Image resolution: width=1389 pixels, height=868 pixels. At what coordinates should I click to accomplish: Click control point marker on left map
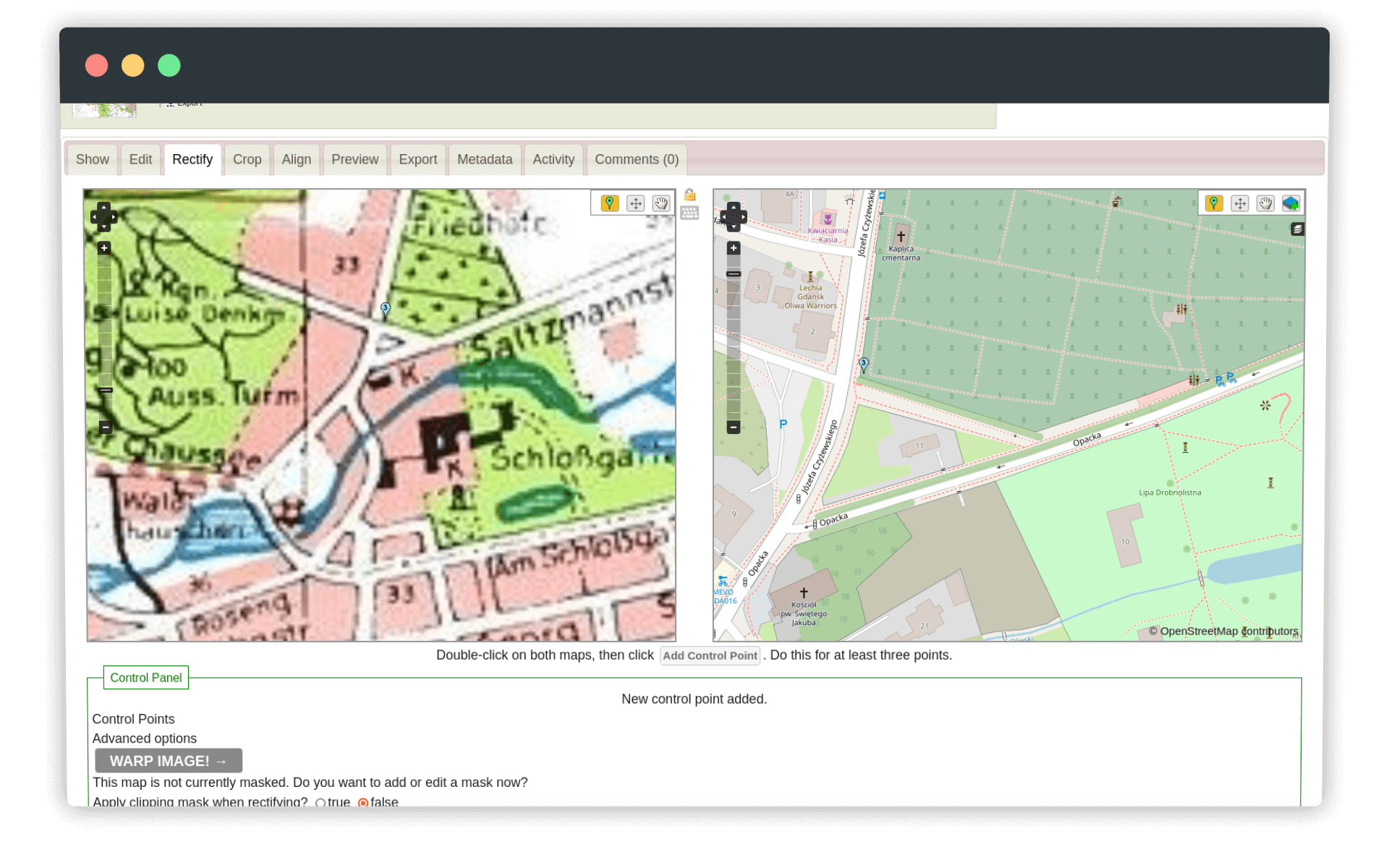coord(386,311)
